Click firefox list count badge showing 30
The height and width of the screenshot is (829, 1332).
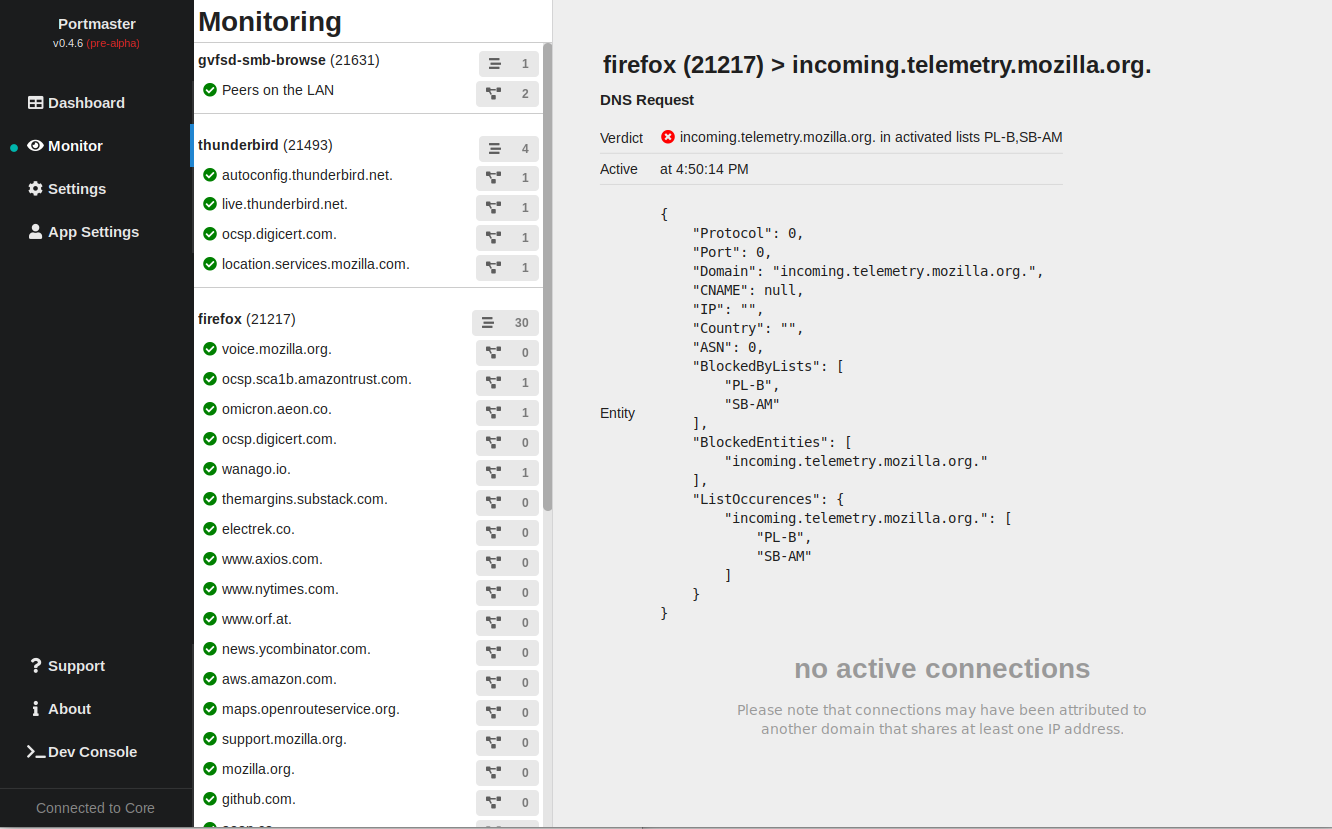pos(506,323)
